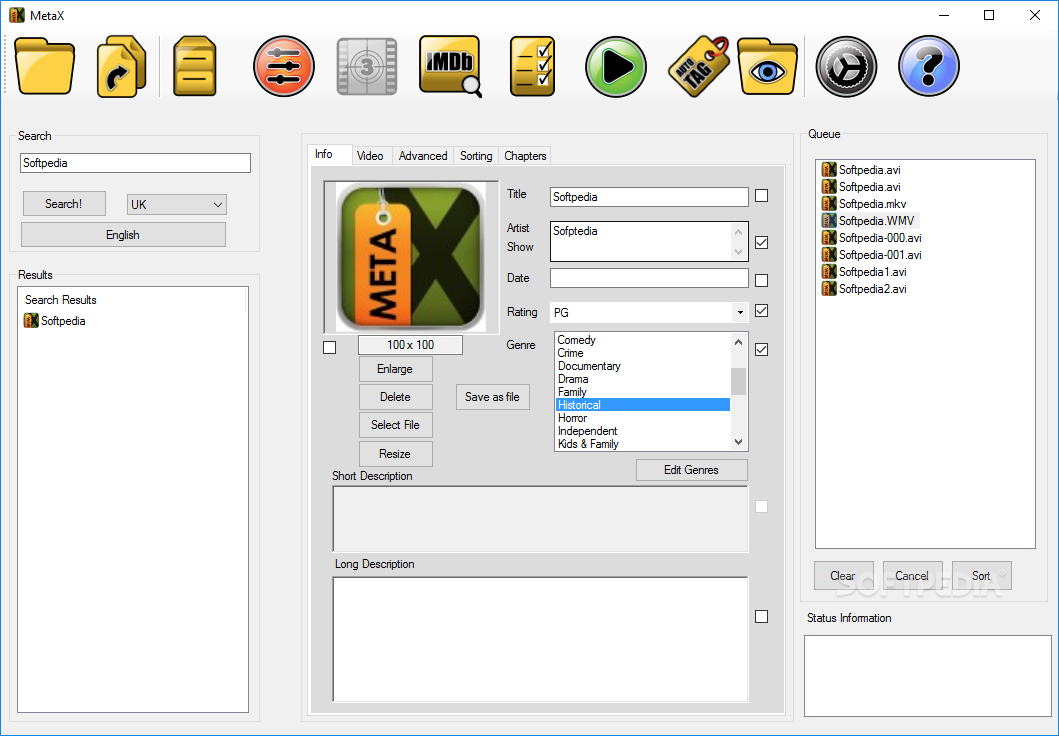Select Kids & Family genre
Image resolution: width=1059 pixels, height=736 pixels.
(642, 444)
